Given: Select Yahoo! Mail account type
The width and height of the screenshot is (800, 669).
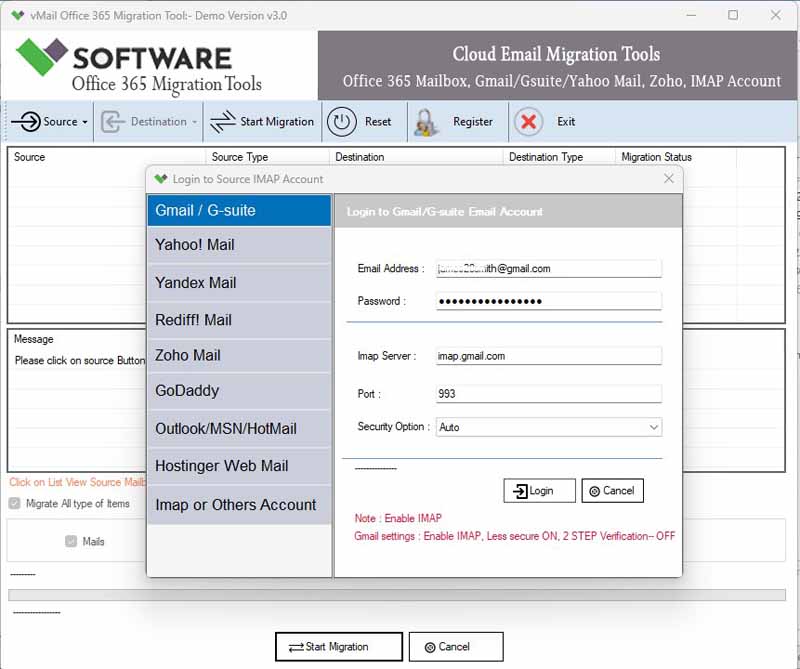Looking at the screenshot, I should pos(239,245).
